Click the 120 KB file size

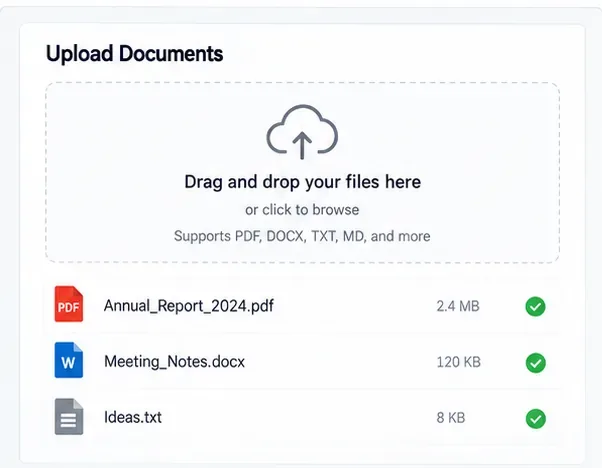coord(458,362)
